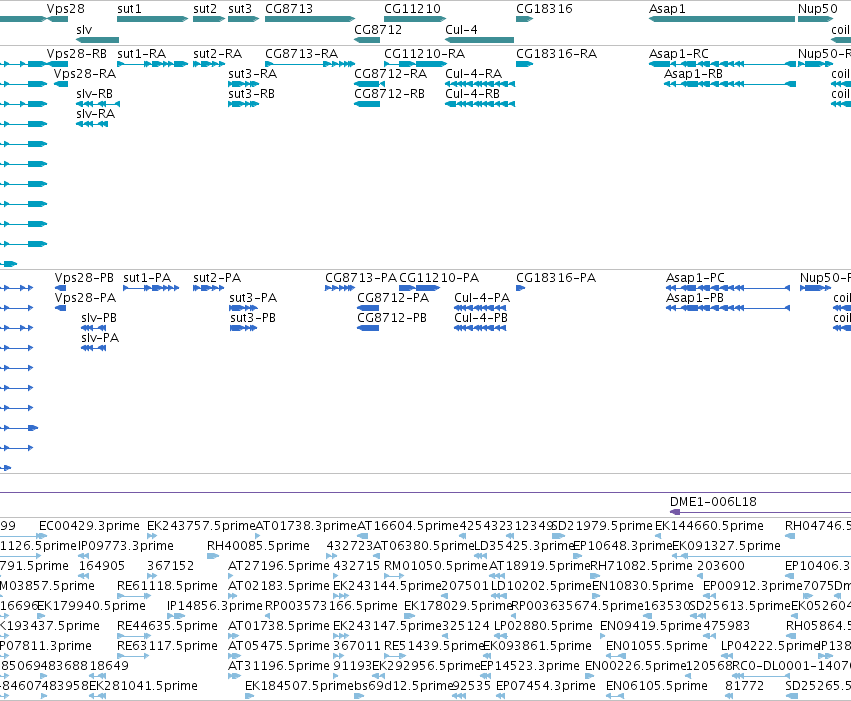851x701 pixels.
Task: Select transcript slv-RA
Action: (96, 114)
